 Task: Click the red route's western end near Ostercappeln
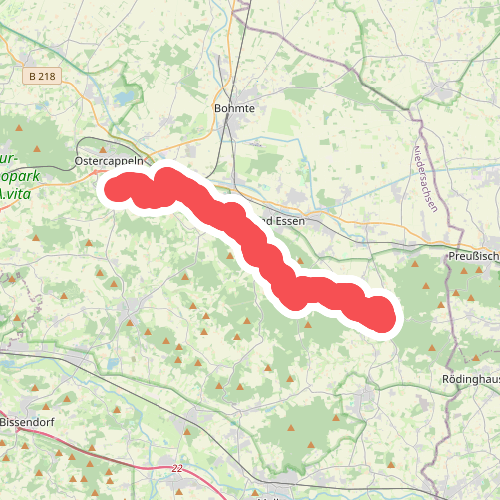(116, 190)
